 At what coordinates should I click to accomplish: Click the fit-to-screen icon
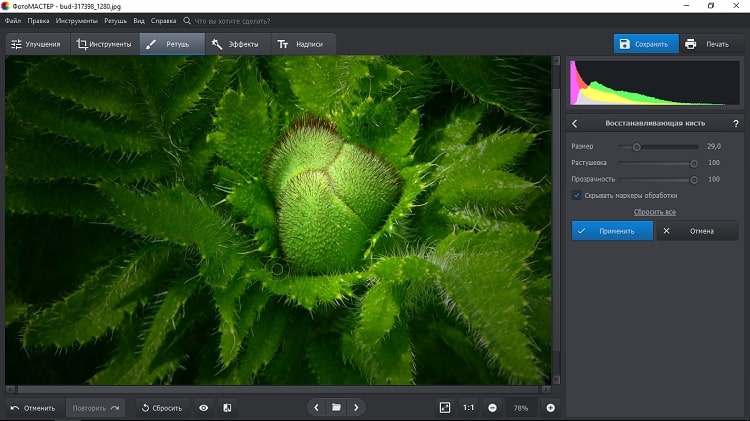pos(445,408)
